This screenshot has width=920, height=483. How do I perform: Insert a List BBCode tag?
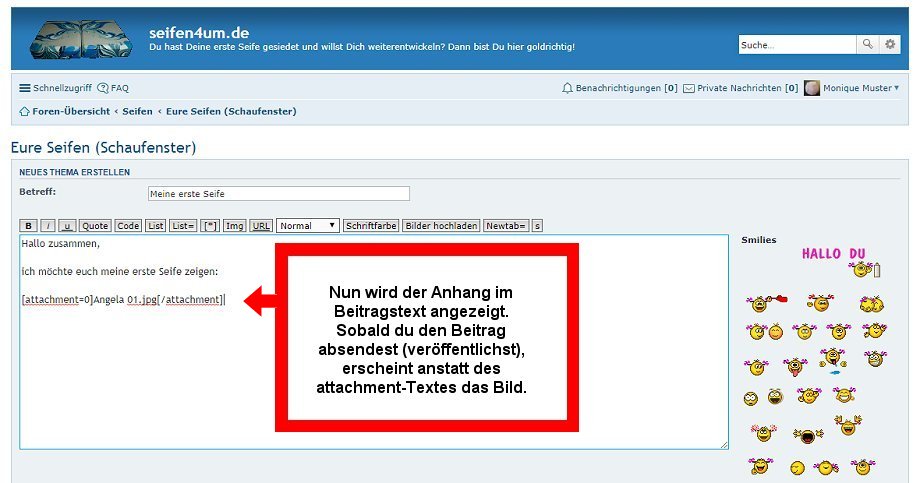[155, 226]
